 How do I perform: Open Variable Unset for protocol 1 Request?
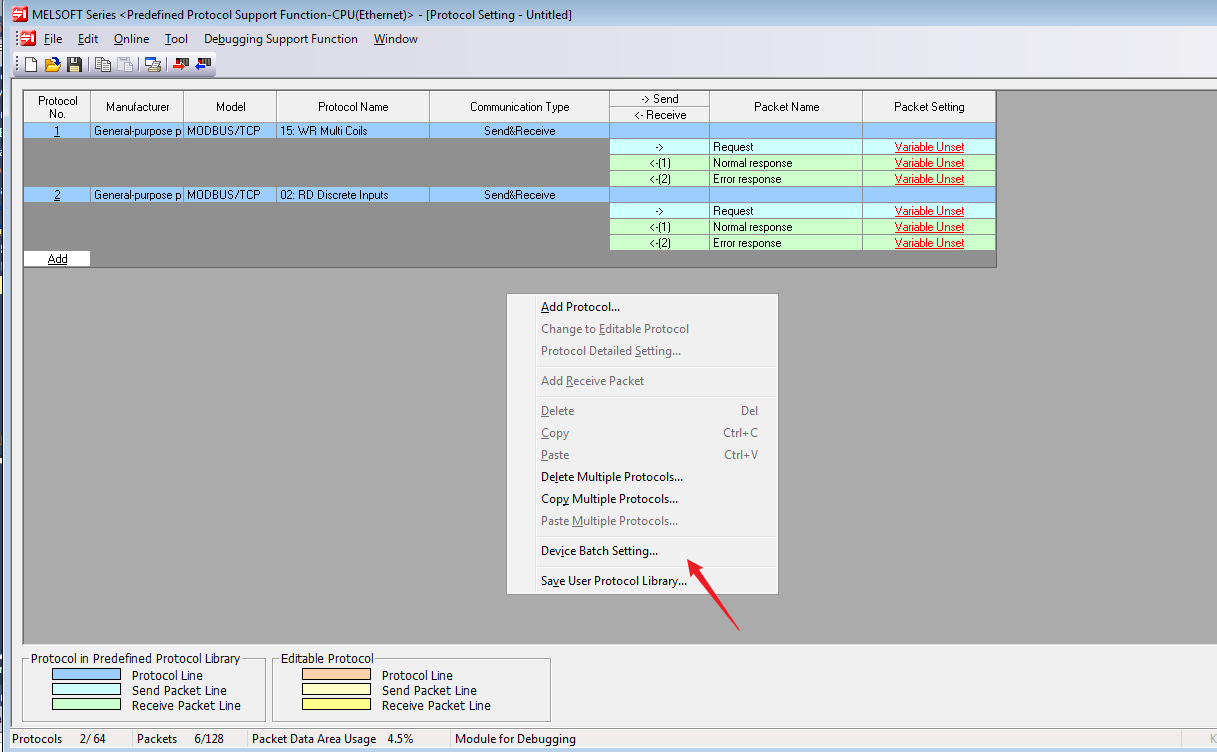[x=929, y=147]
